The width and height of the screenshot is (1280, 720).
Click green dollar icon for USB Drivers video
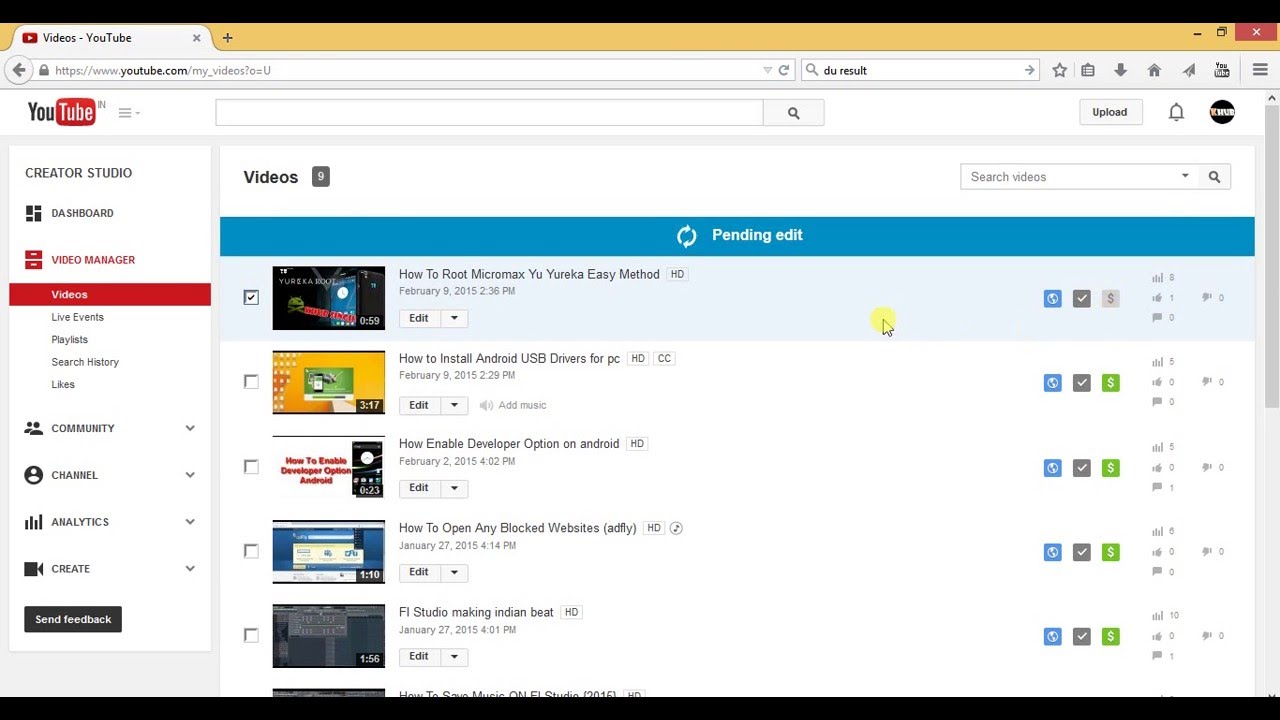pyautogui.click(x=1110, y=382)
